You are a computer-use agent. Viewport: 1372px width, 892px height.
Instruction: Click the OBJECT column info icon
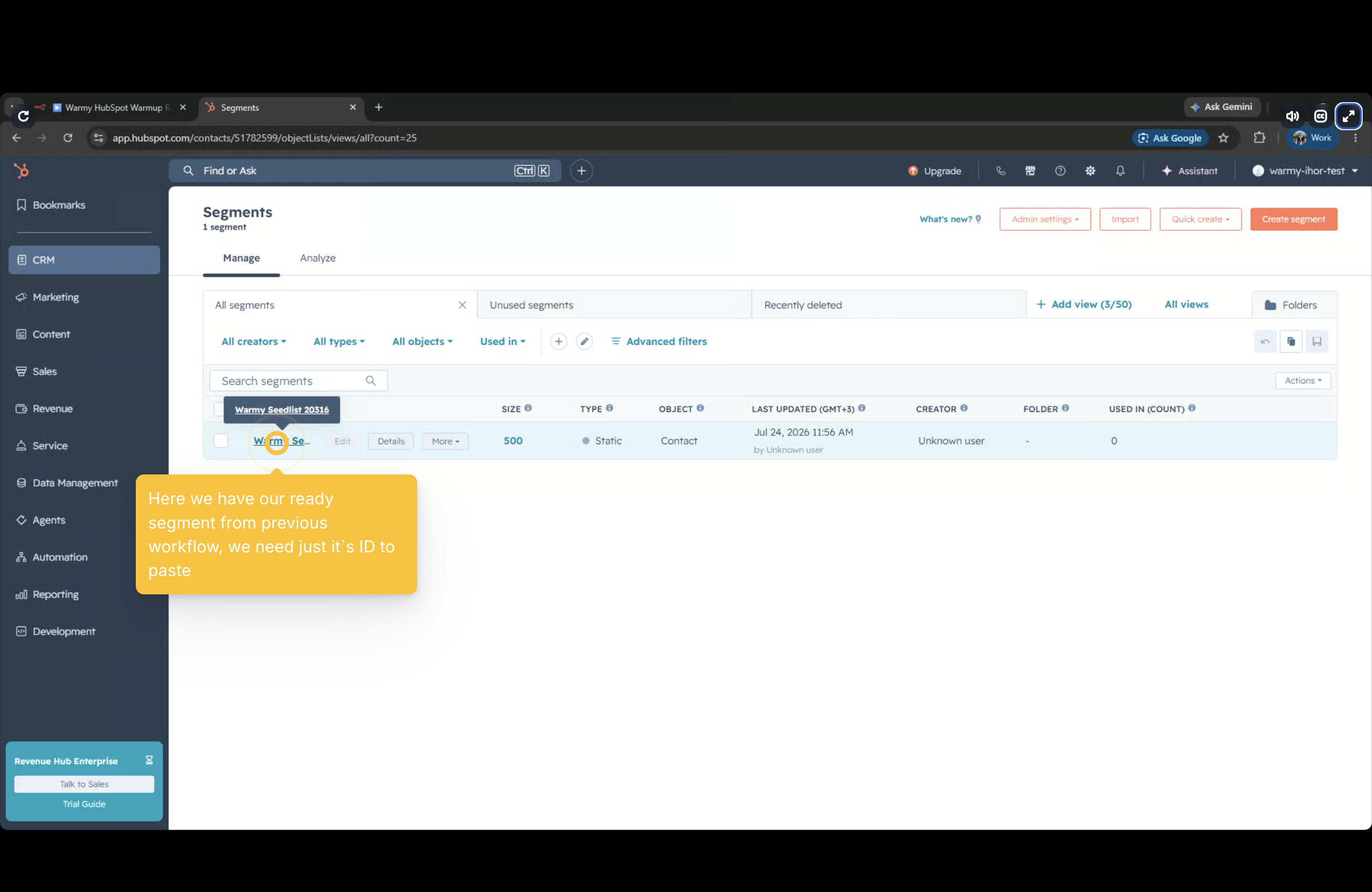pos(700,408)
